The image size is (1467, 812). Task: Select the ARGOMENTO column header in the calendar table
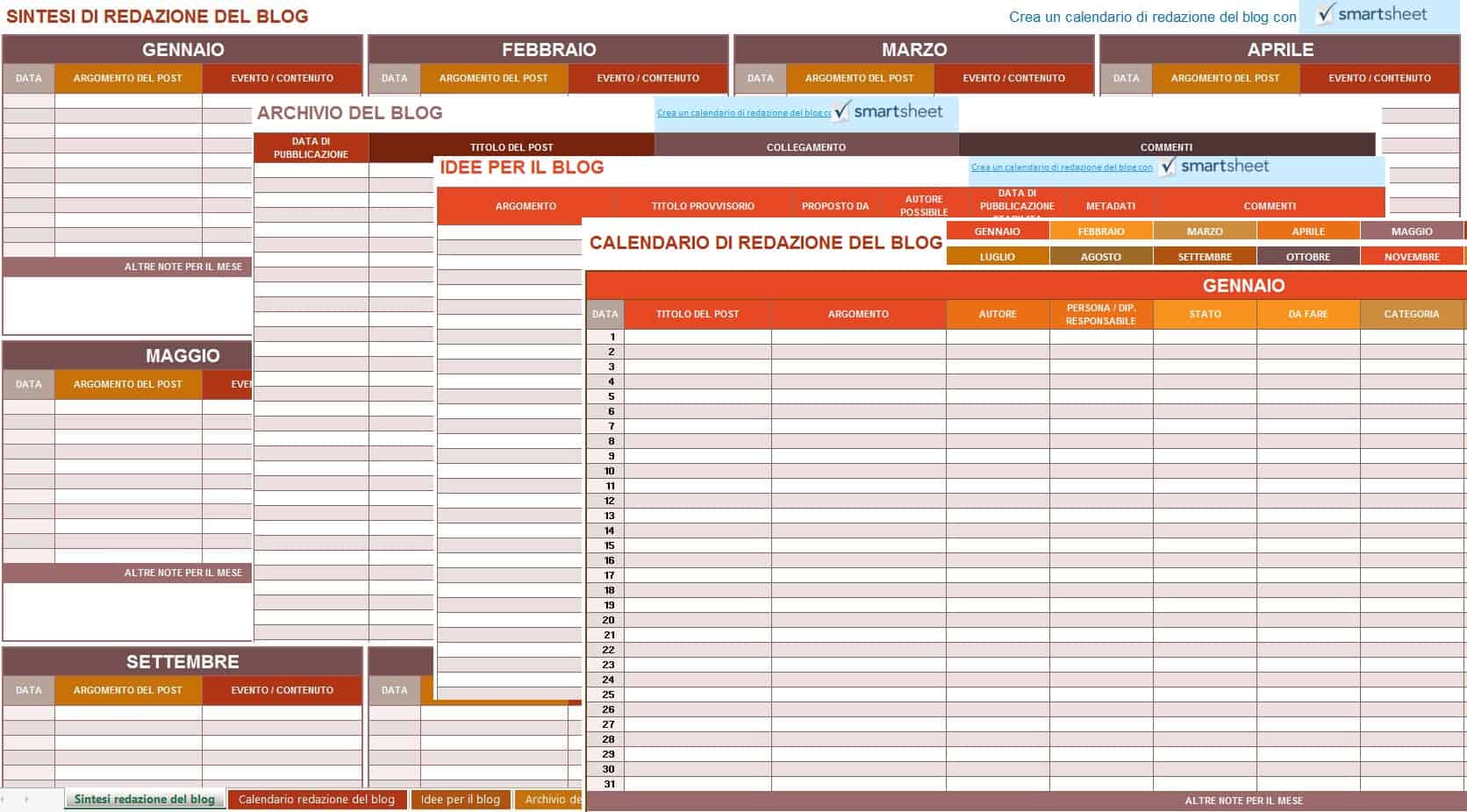(x=858, y=314)
